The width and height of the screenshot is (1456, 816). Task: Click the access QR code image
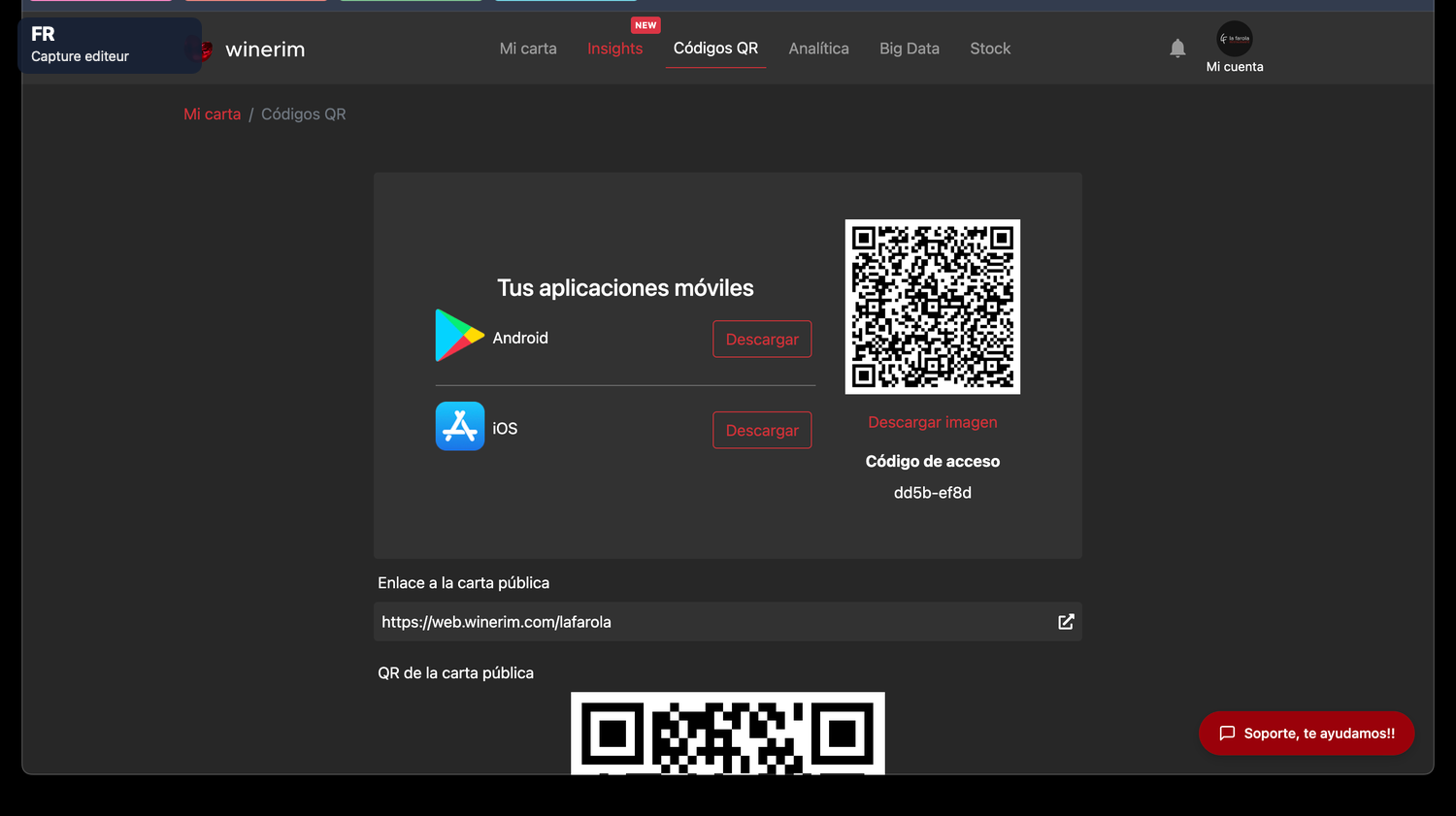(x=933, y=307)
